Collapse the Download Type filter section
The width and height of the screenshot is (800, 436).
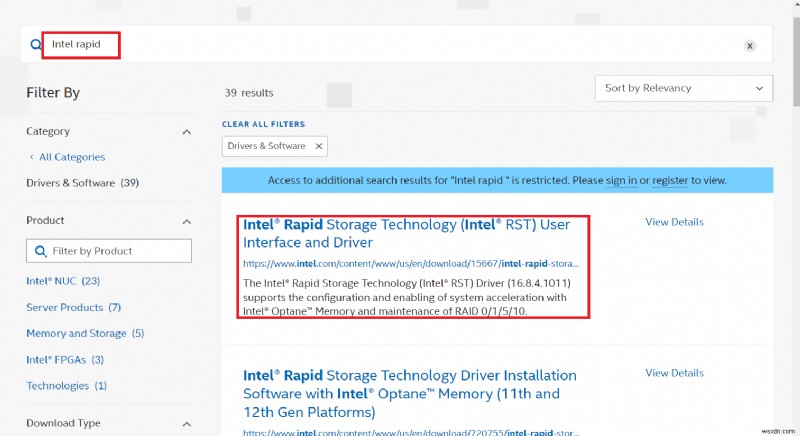(187, 424)
